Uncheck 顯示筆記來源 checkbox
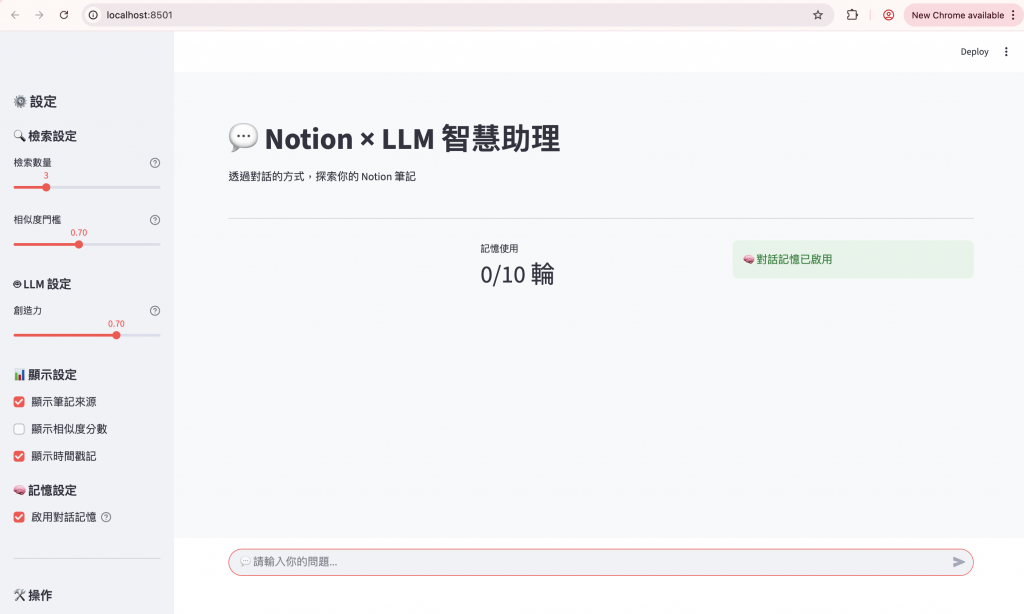The image size is (1024, 614). [19, 402]
